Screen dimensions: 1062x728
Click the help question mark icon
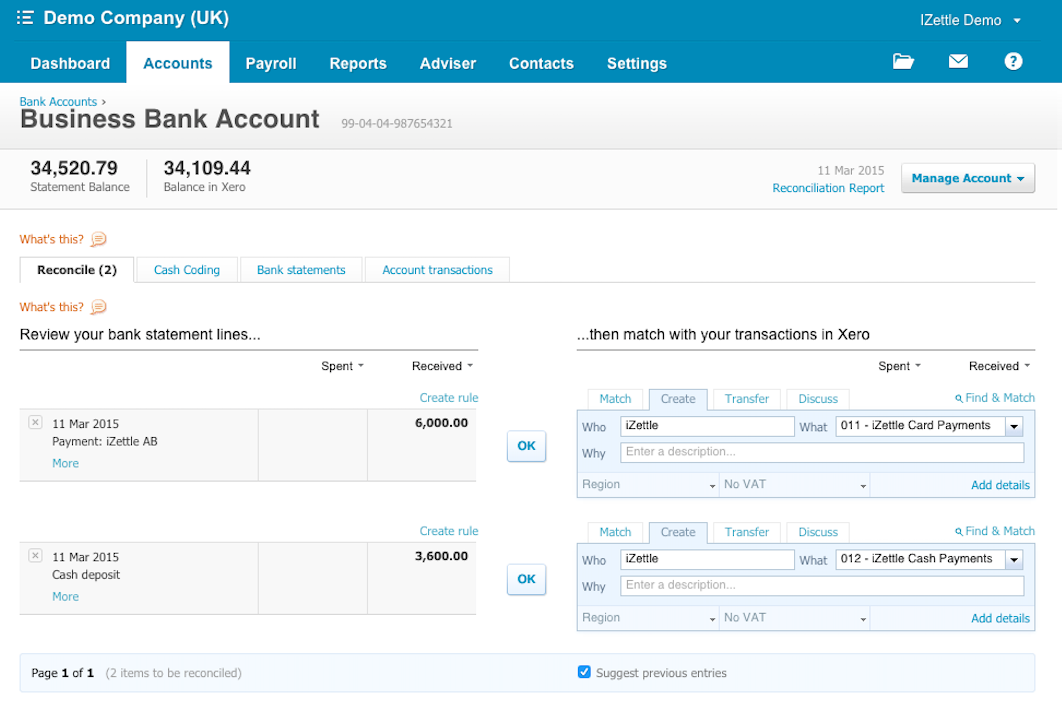1013,62
